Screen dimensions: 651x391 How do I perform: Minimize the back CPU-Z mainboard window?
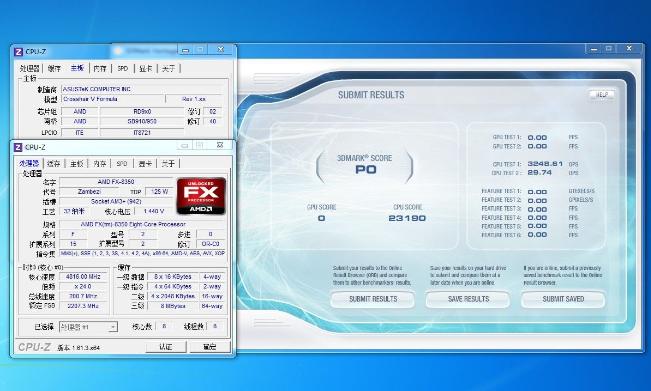(x=186, y=50)
